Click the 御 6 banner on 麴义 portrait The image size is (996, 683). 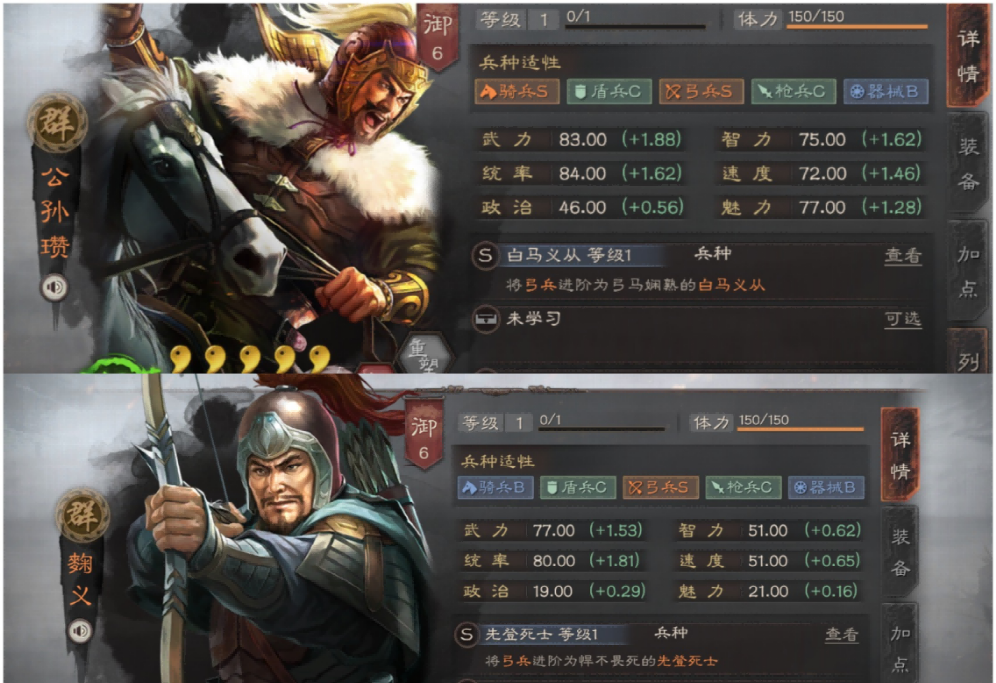pyautogui.click(x=424, y=435)
